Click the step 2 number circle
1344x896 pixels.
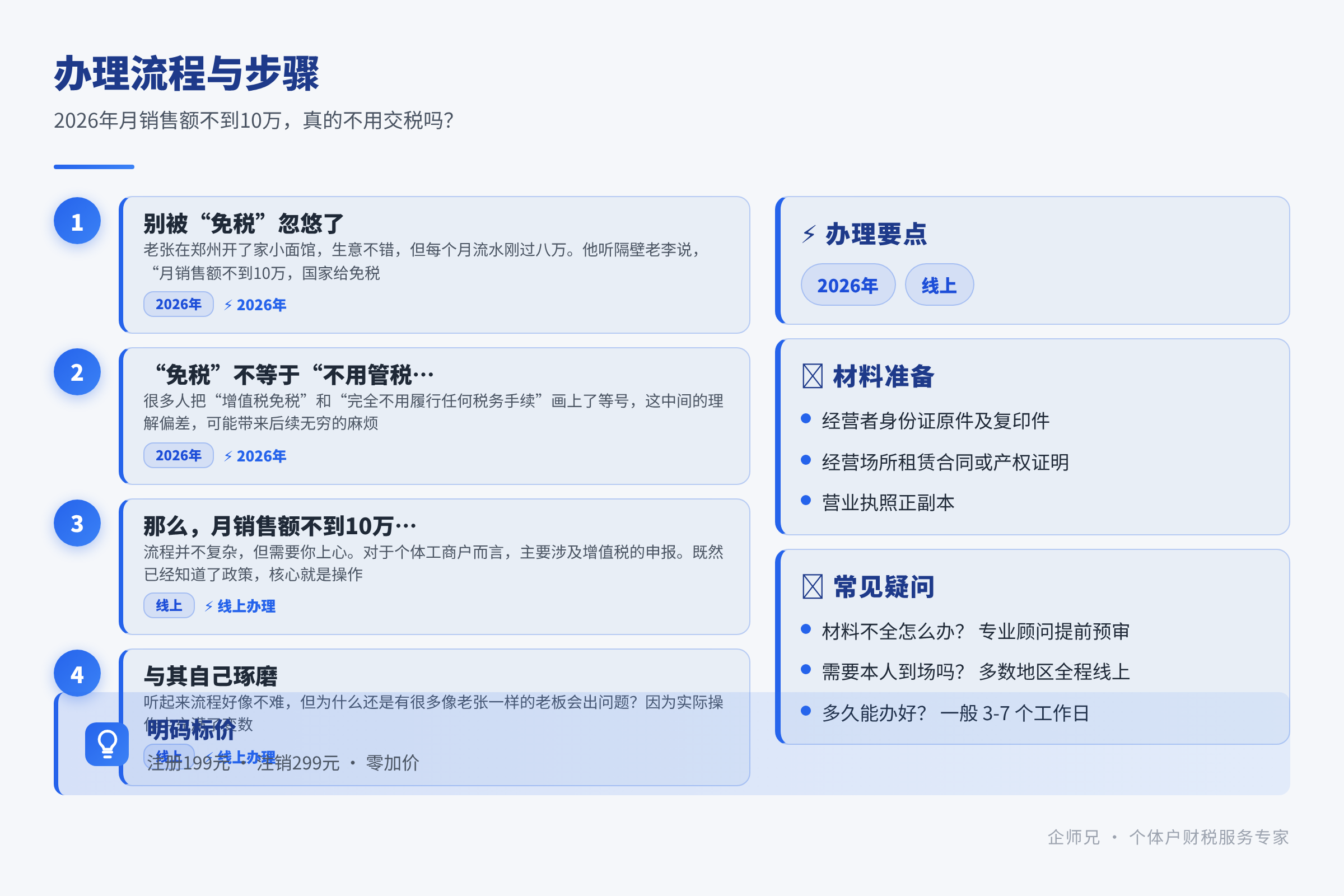[77, 372]
